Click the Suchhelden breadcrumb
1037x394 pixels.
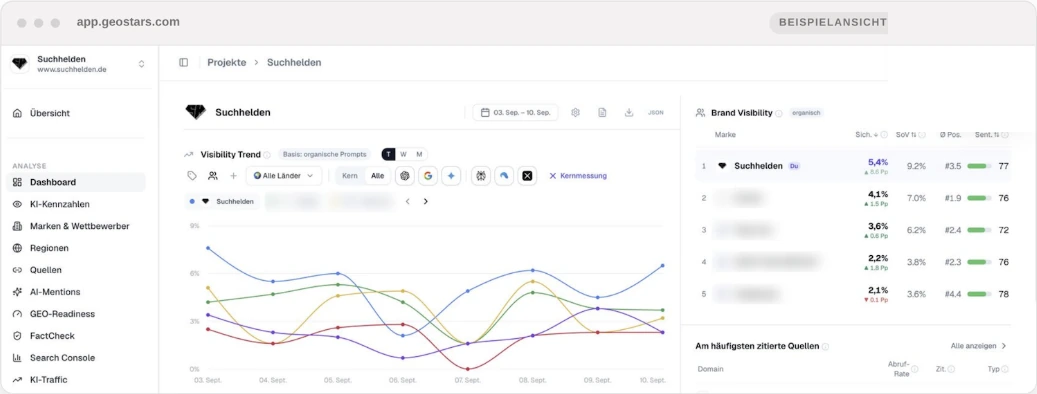pyautogui.click(x=294, y=62)
